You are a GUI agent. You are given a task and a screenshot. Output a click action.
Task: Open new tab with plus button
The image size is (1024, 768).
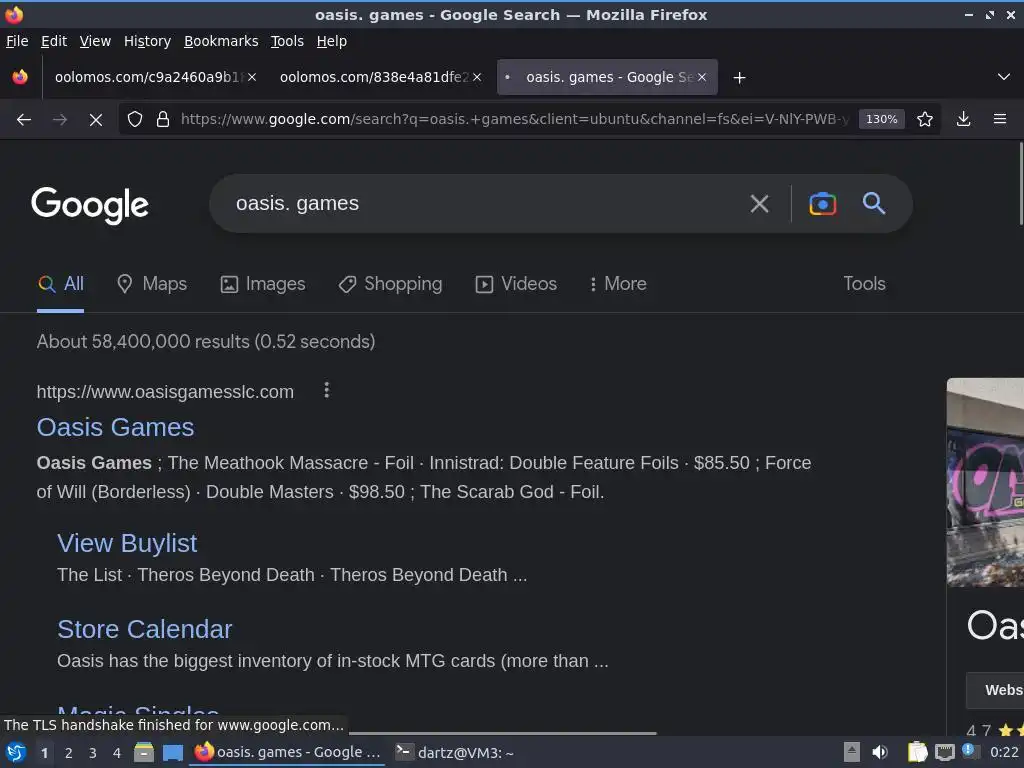coord(739,78)
